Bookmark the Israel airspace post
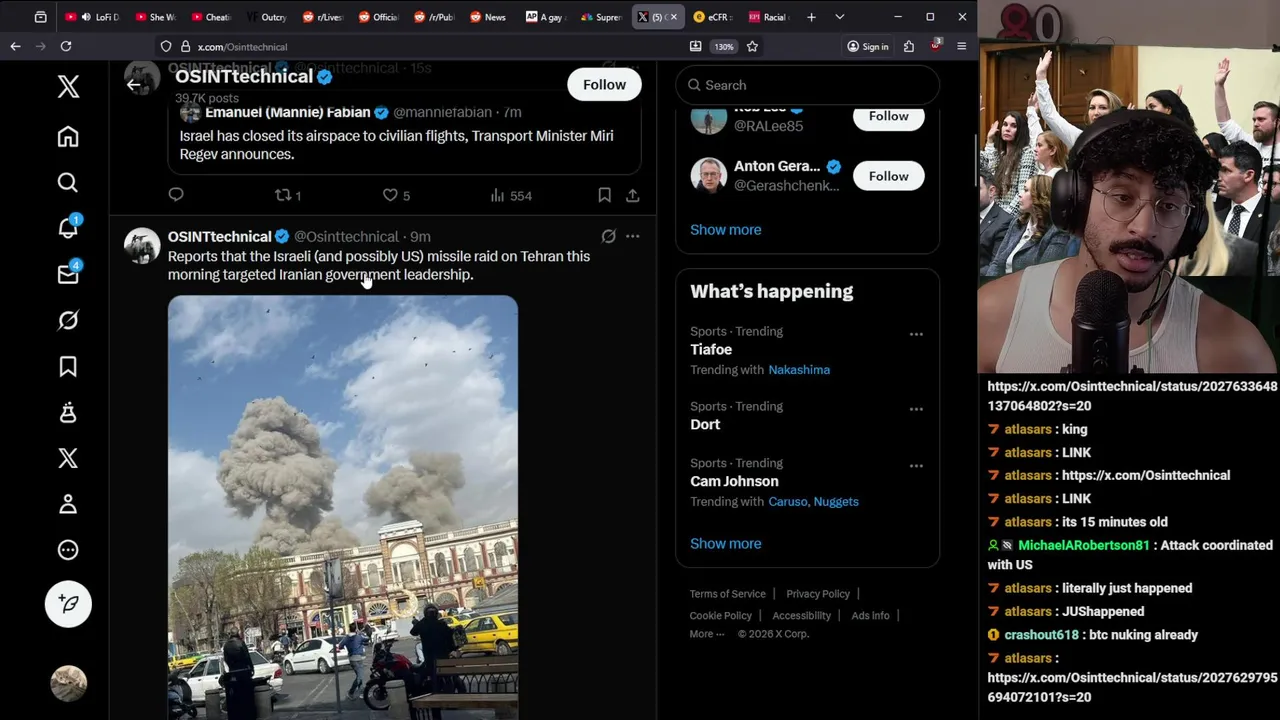Viewport: 1280px width, 720px height. point(604,195)
